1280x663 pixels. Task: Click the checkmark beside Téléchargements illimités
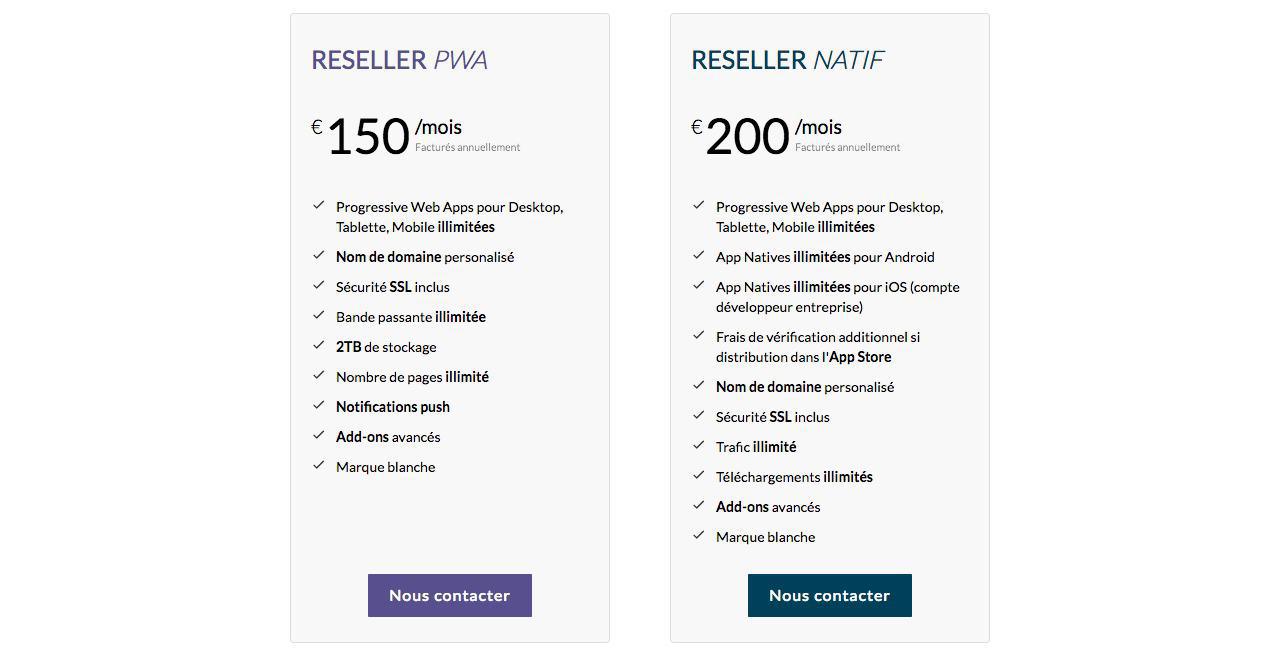[x=699, y=475]
